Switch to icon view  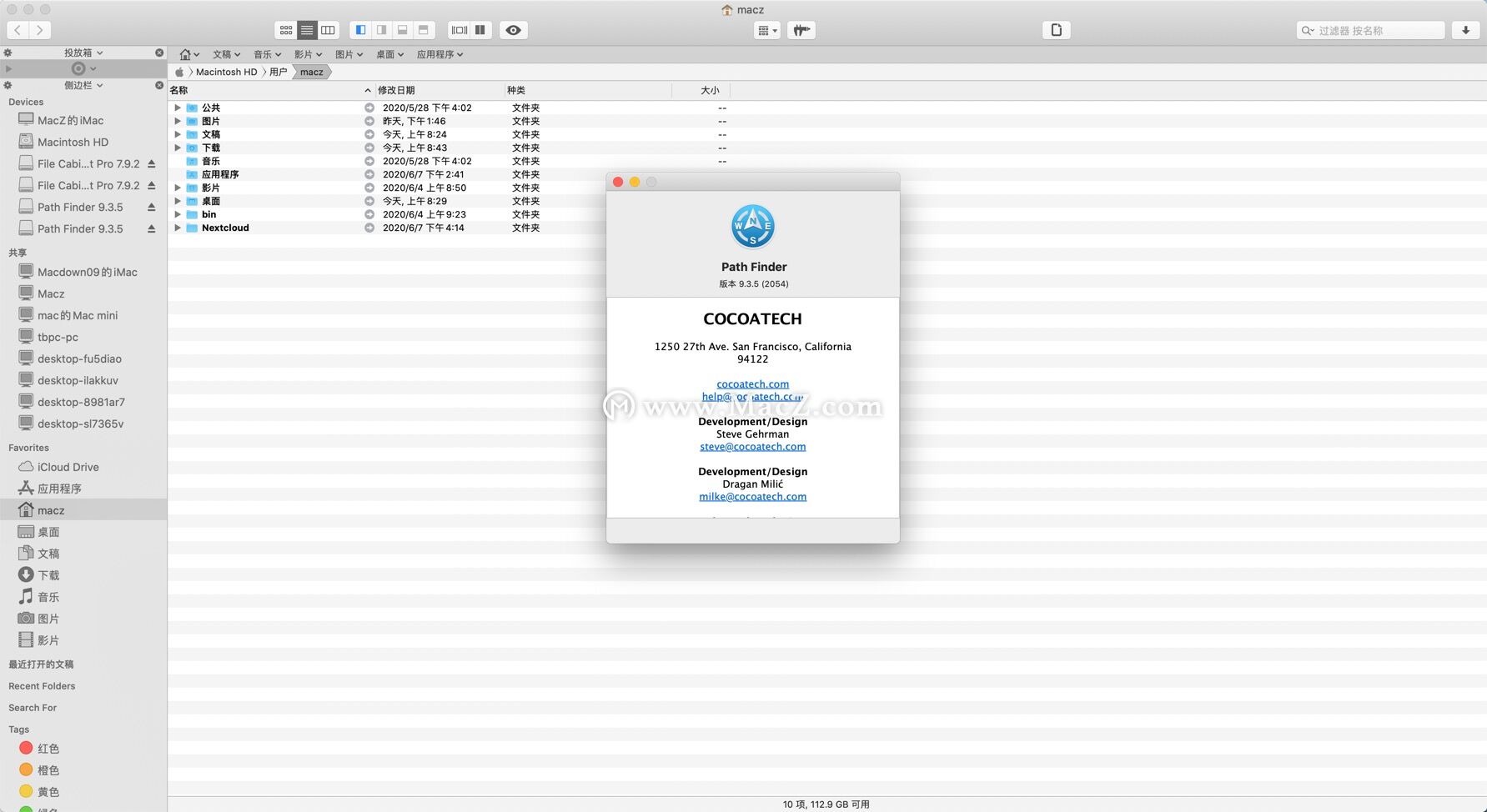pos(286,30)
